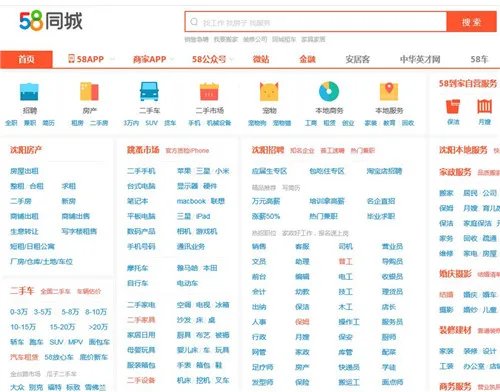This screenshot has height=392, width=500.
Task: Focus the main search input field
Action: click(316, 22)
